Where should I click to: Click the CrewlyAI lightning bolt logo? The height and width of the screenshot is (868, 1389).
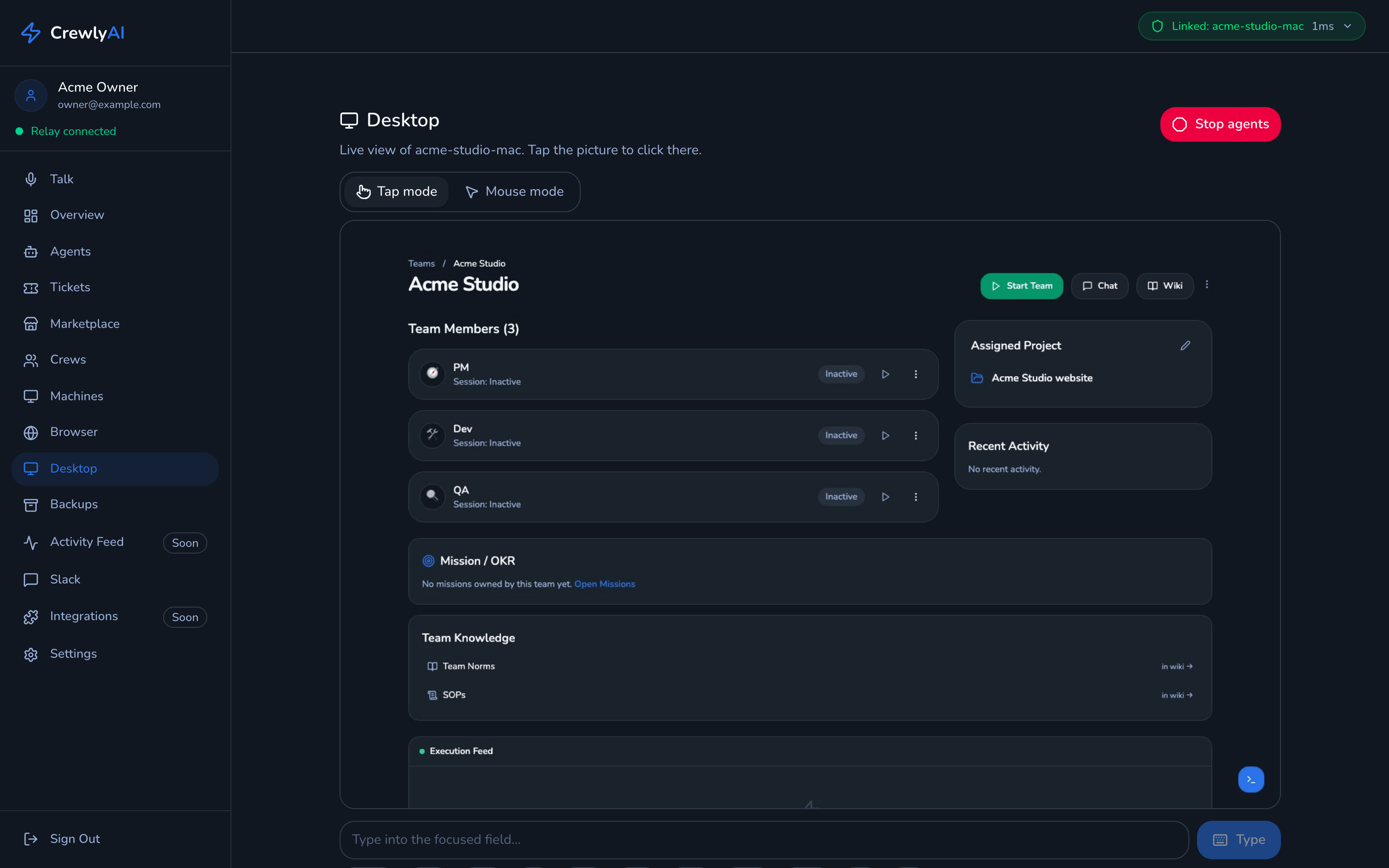30,33
